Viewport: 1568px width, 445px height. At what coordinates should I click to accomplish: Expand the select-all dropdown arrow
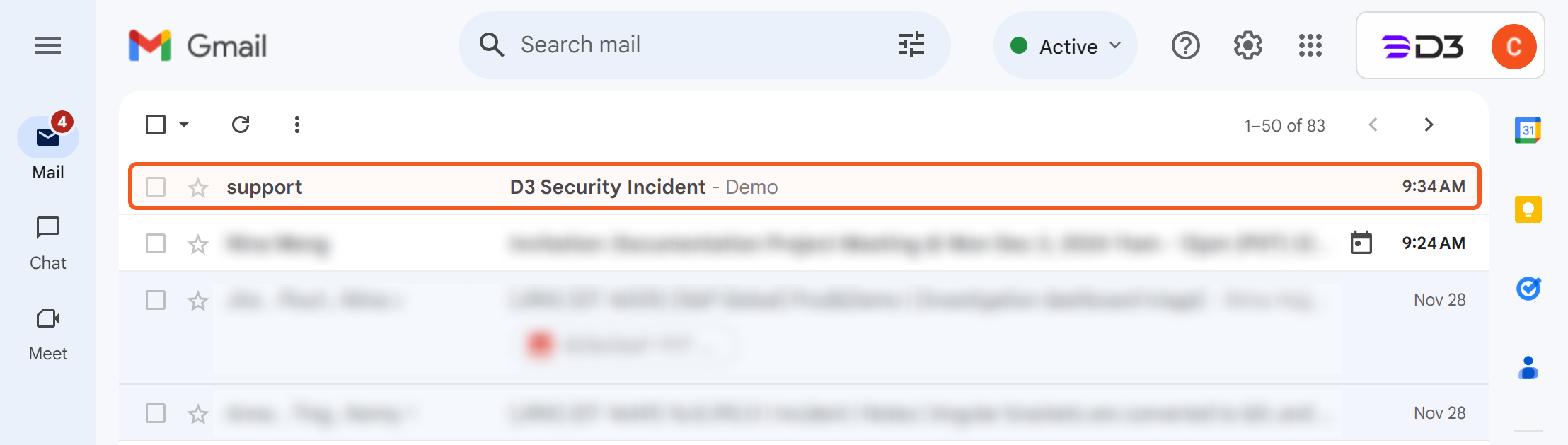click(x=184, y=125)
